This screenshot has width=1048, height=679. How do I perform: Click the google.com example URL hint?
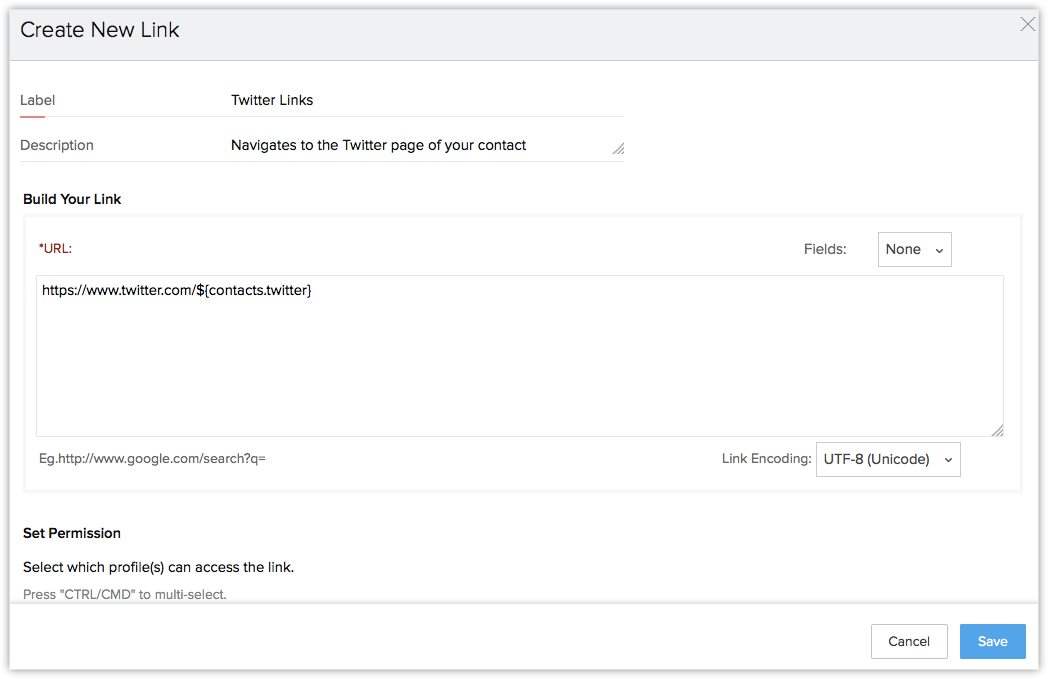click(x=152, y=459)
